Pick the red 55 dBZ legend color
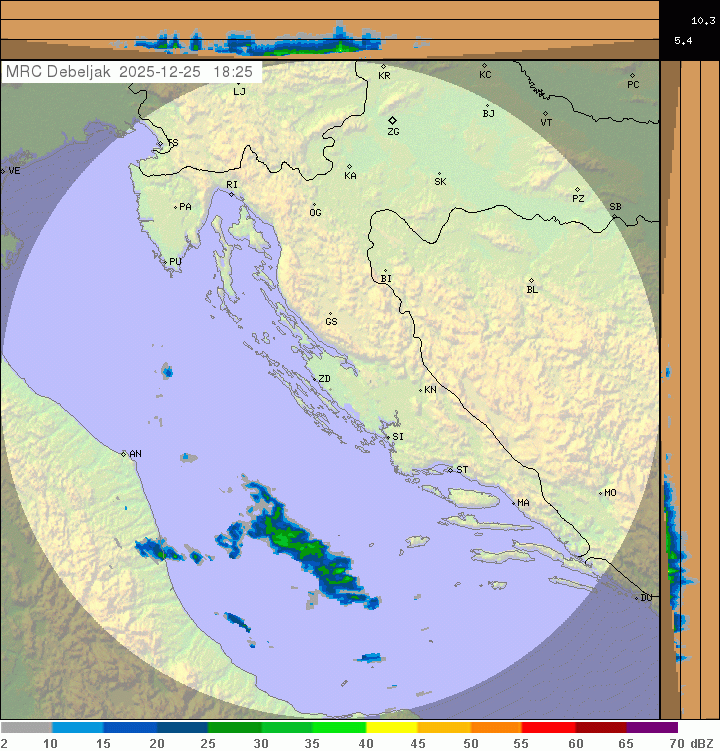720x751 pixels. (x=548, y=728)
